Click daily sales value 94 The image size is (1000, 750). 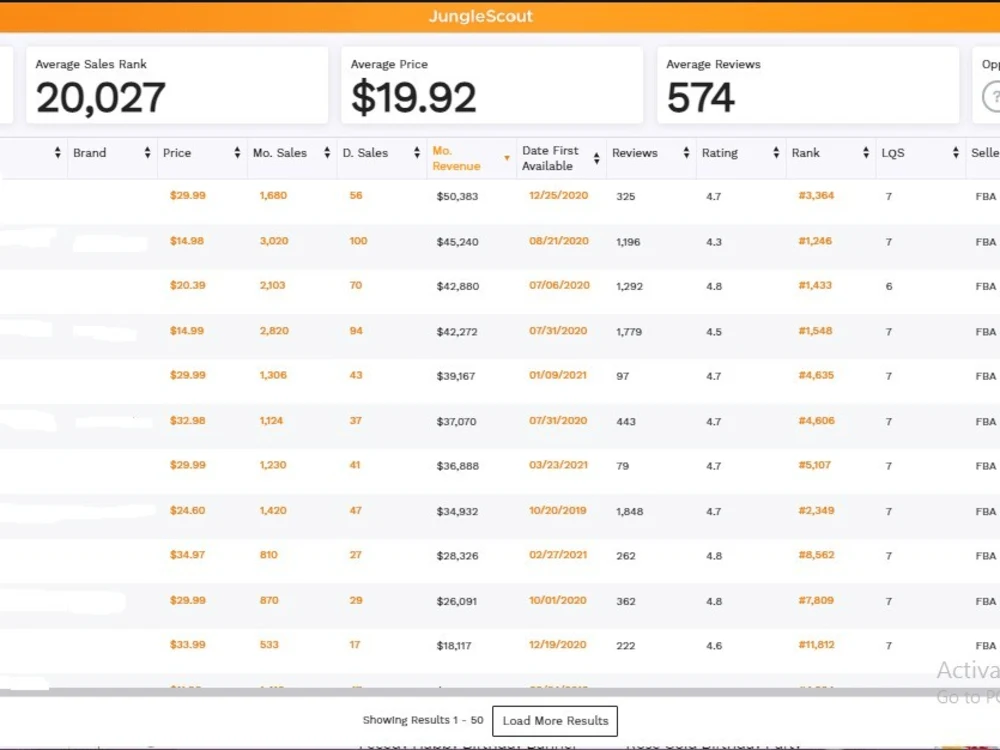[x=356, y=330]
